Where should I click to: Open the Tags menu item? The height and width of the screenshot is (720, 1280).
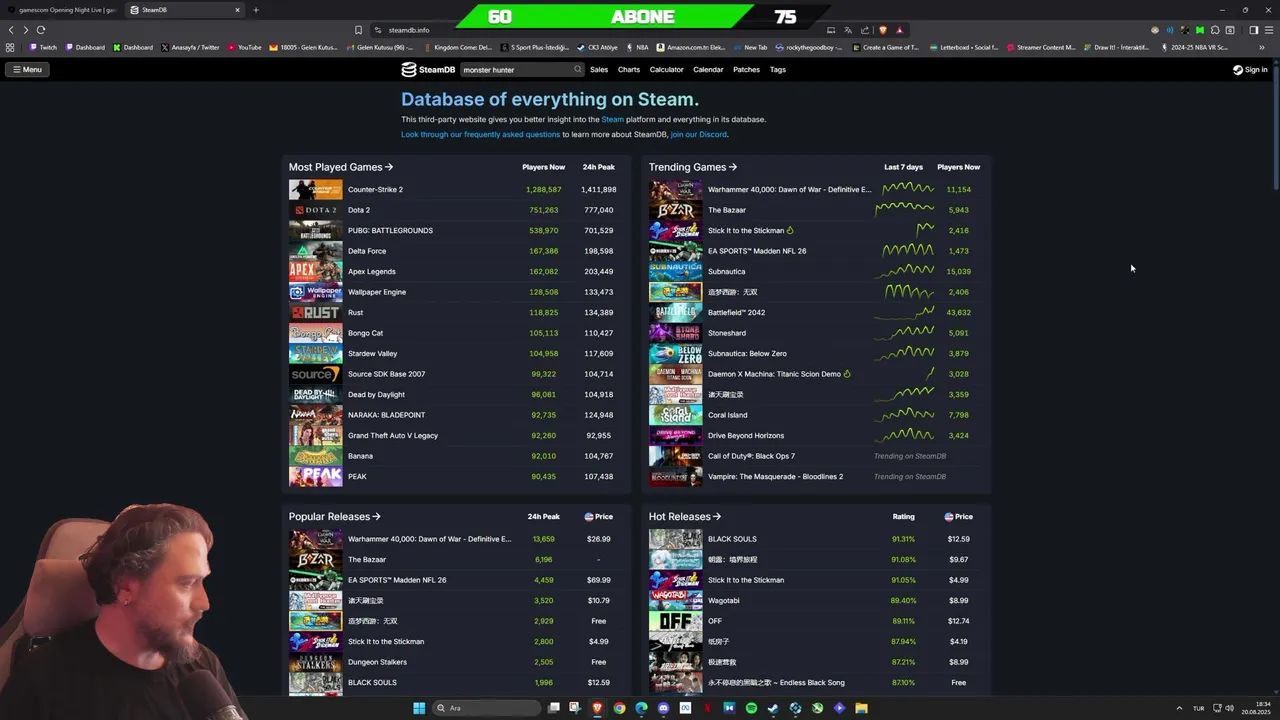778,70
